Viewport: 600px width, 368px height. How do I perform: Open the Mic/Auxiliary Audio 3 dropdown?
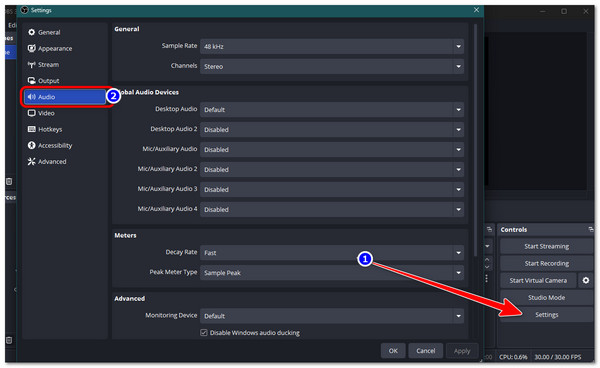[x=332, y=189]
